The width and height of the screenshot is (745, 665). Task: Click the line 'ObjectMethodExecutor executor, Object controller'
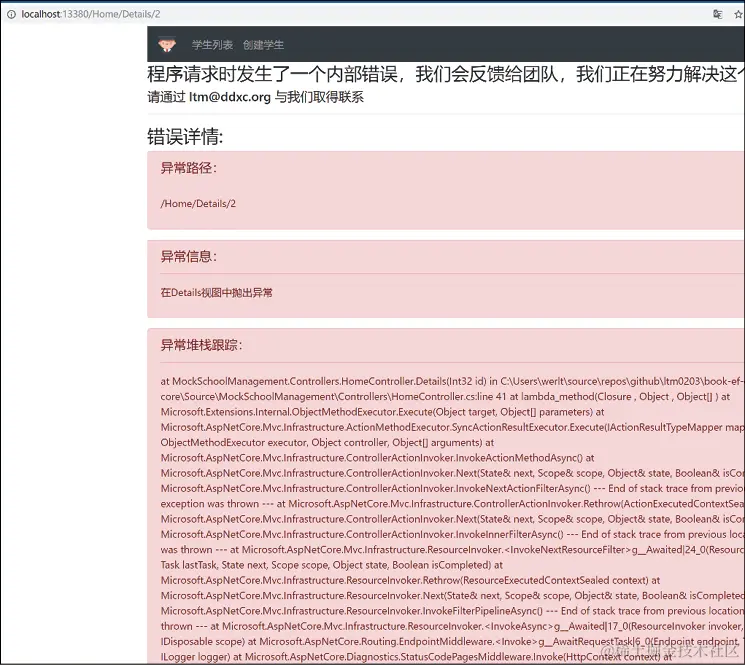click(x=327, y=443)
